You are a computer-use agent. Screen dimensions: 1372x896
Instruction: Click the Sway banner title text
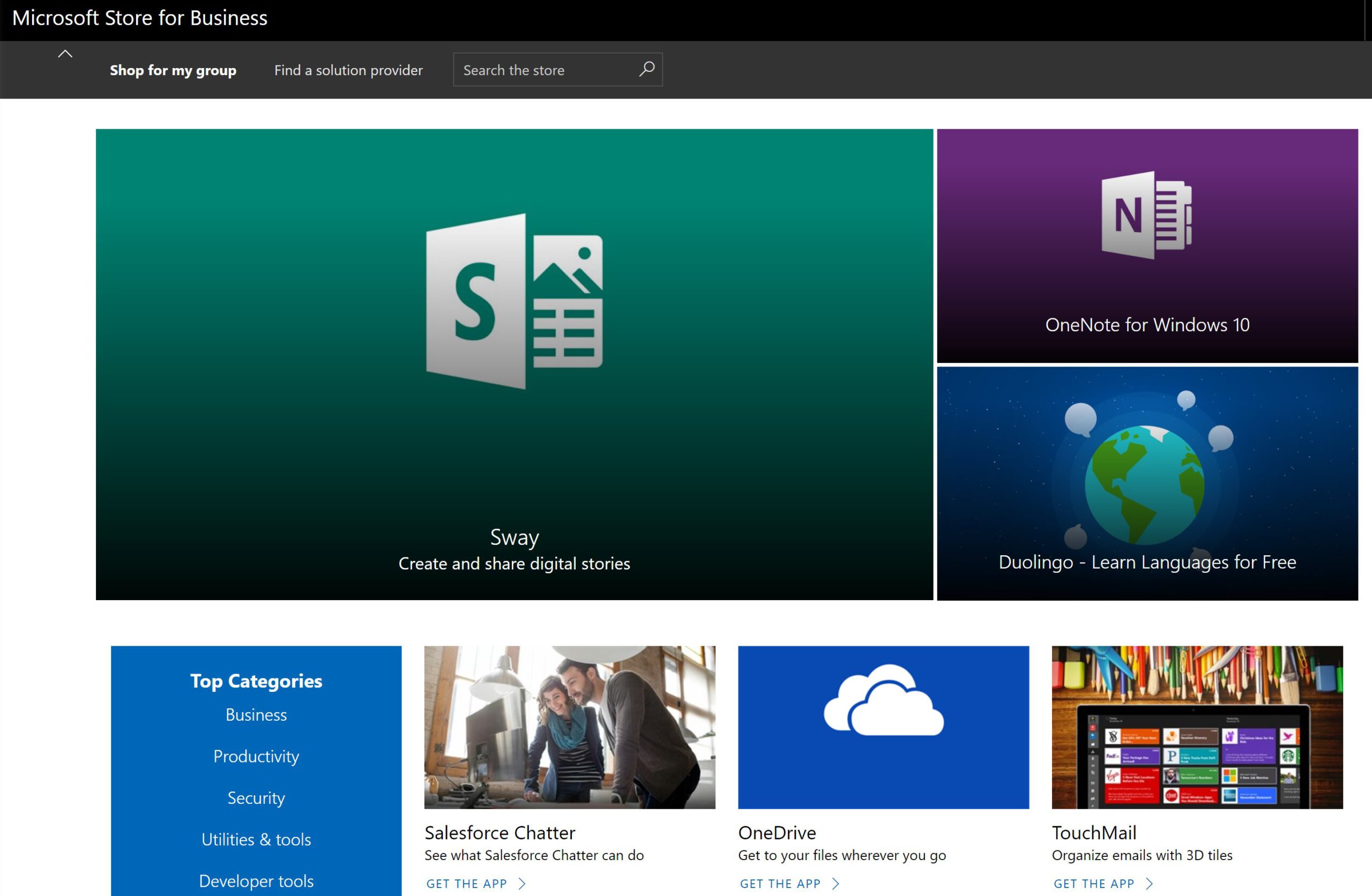(514, 537)
